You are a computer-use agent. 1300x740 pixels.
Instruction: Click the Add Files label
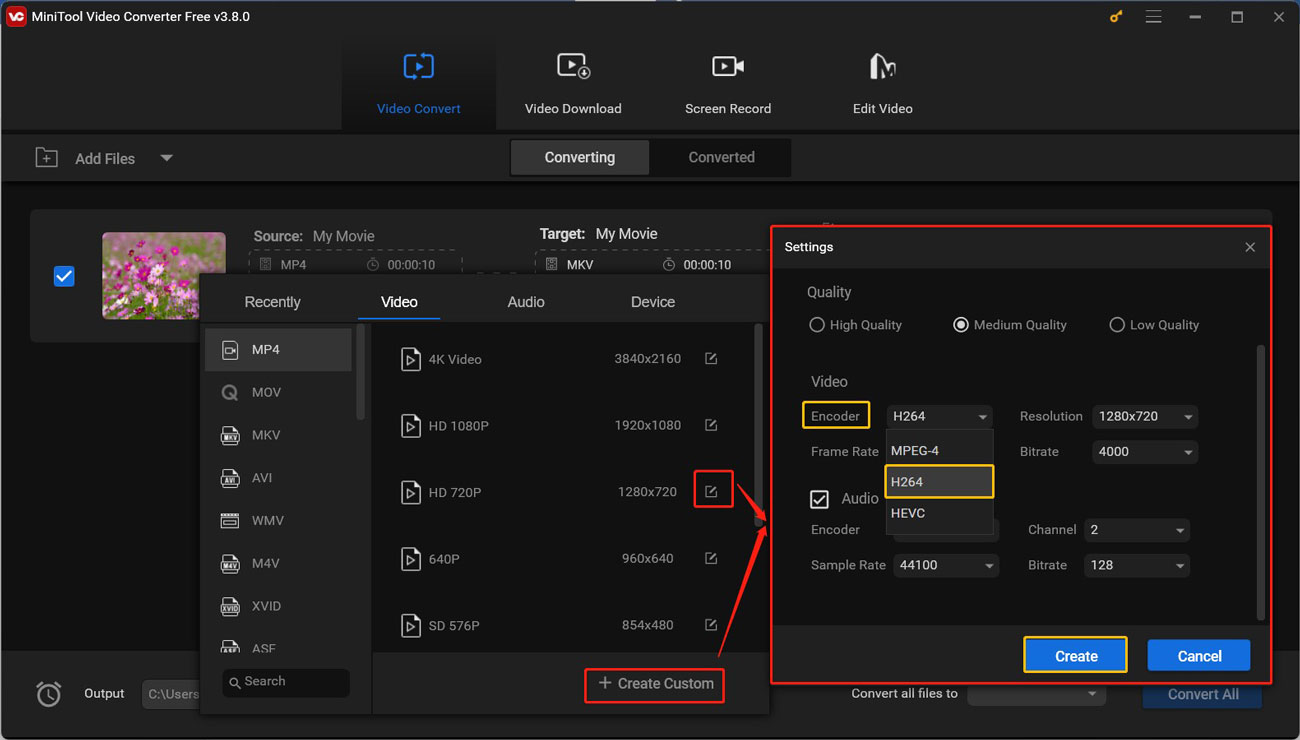[105, 158]
